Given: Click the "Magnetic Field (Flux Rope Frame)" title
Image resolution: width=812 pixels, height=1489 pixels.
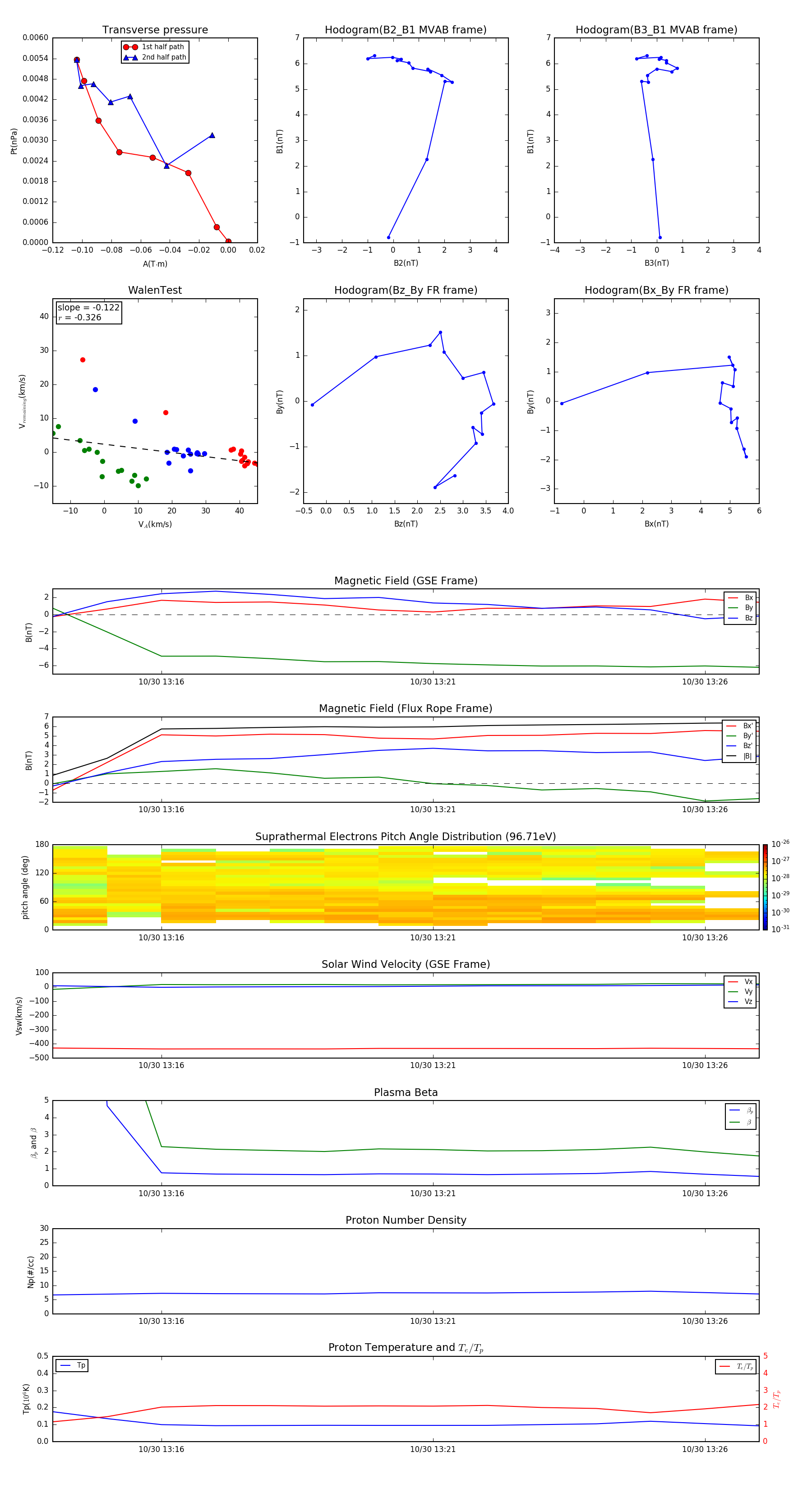Looking at the screenshot, I should coord(406,709).
